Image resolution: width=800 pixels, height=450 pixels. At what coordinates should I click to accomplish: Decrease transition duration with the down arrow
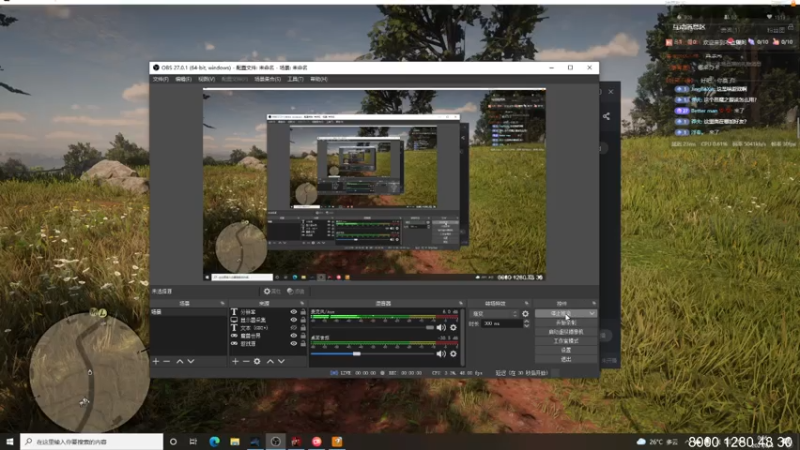point(527,326)
